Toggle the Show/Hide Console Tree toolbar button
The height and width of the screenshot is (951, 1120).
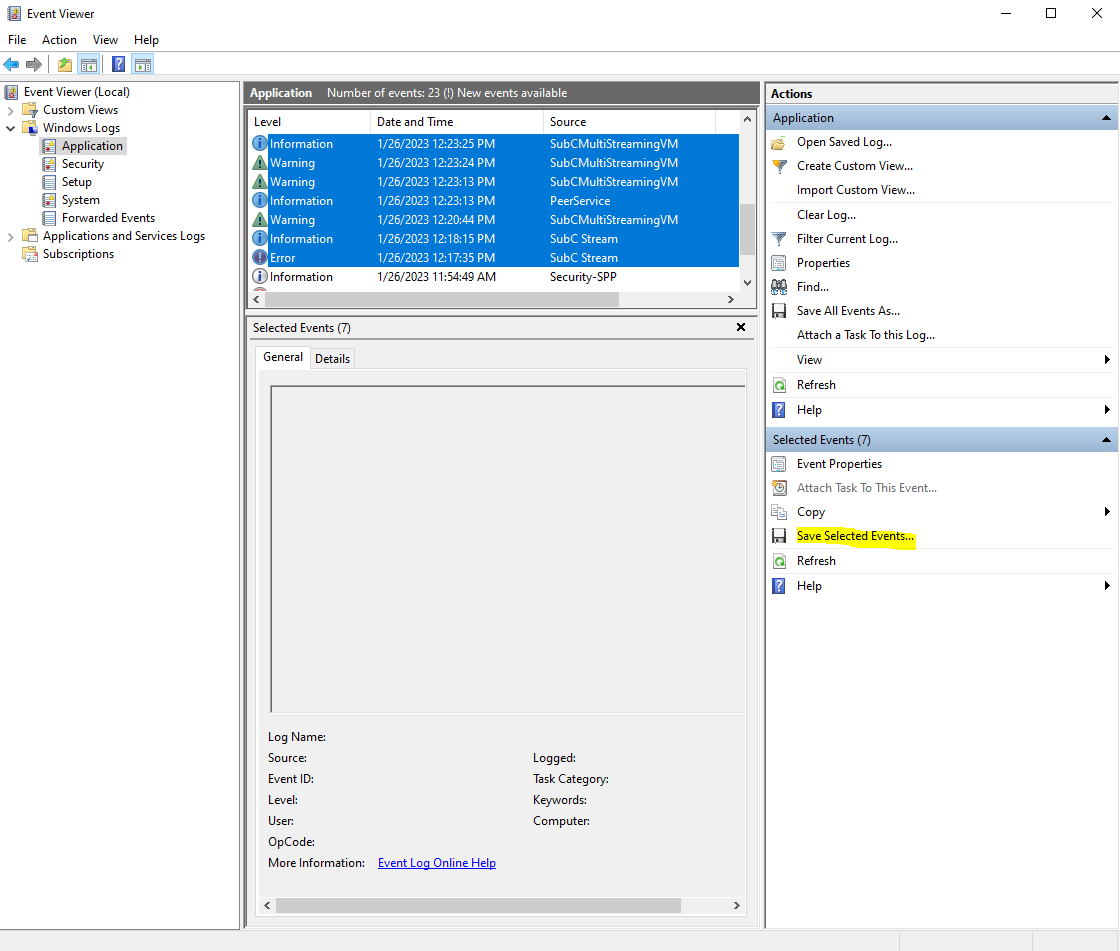pyautogui.click(x=89, y=65)
